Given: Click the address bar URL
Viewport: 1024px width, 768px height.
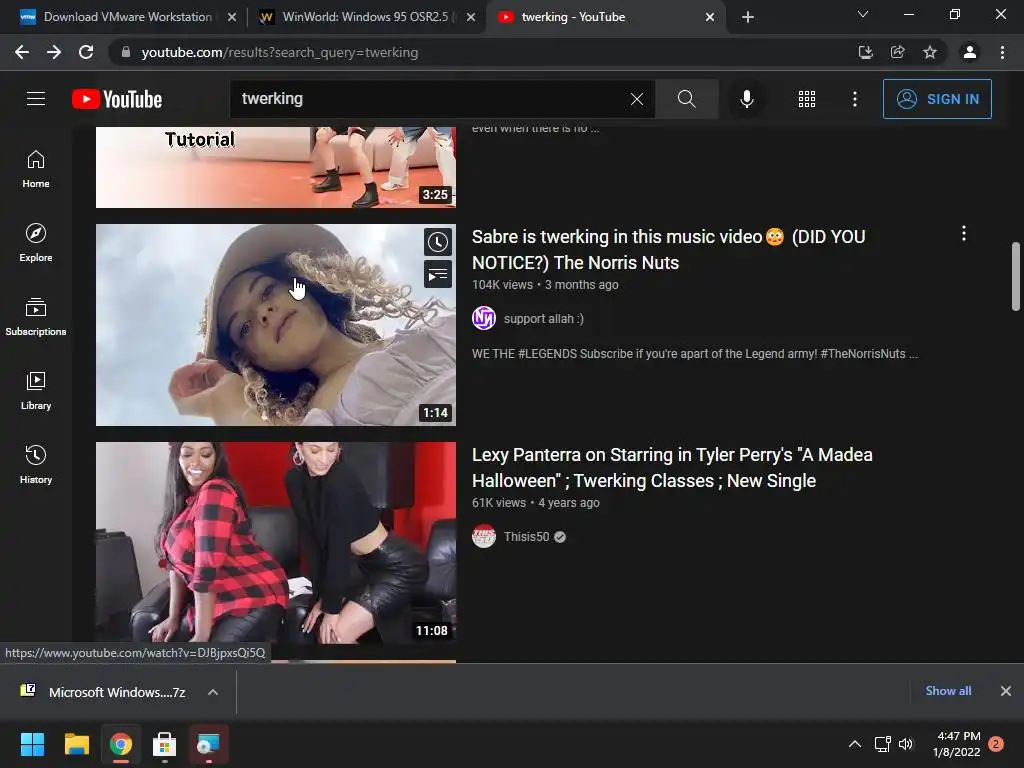Looking at the screenshot, I should 280,52.
